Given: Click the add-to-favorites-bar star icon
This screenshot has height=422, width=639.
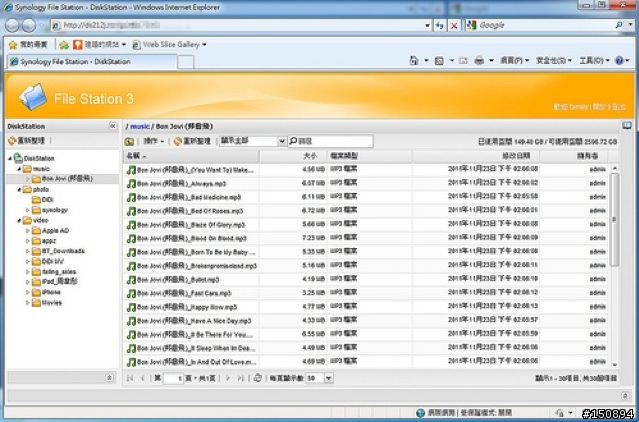Looking at the screenshot, I should [x=64, y=45].
